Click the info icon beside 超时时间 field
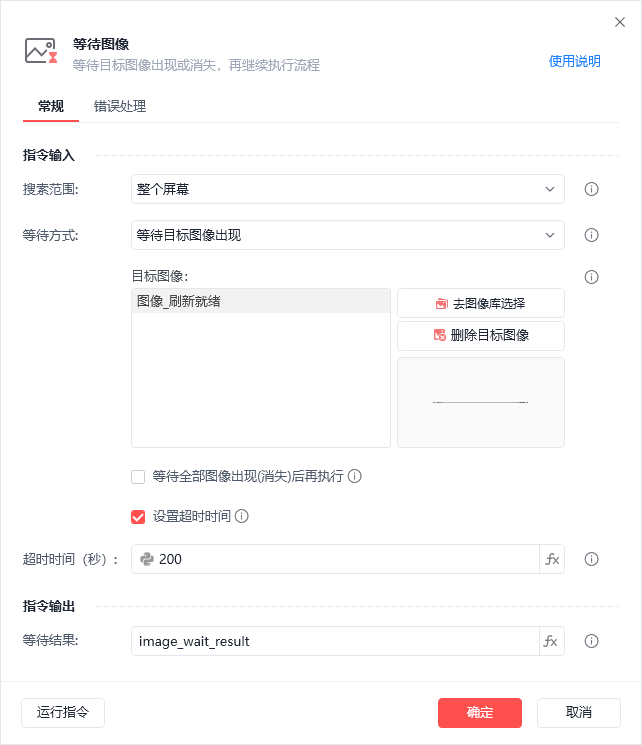This screenshot has width=642, height=745. click(591, 559)
